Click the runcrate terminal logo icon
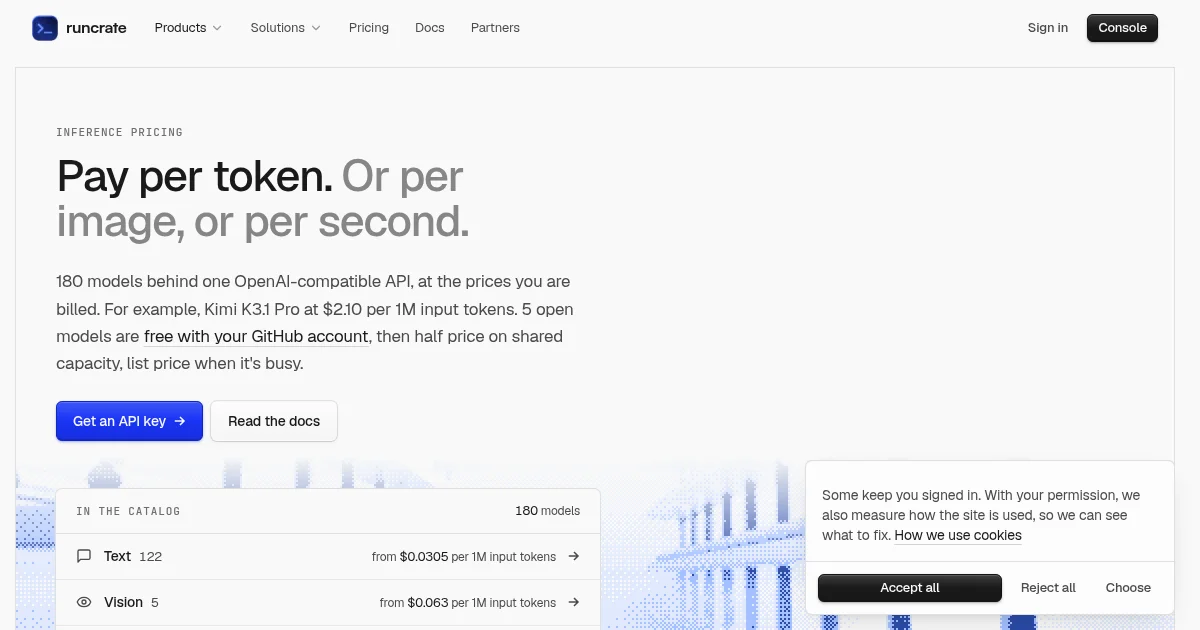 coord(45,28)
